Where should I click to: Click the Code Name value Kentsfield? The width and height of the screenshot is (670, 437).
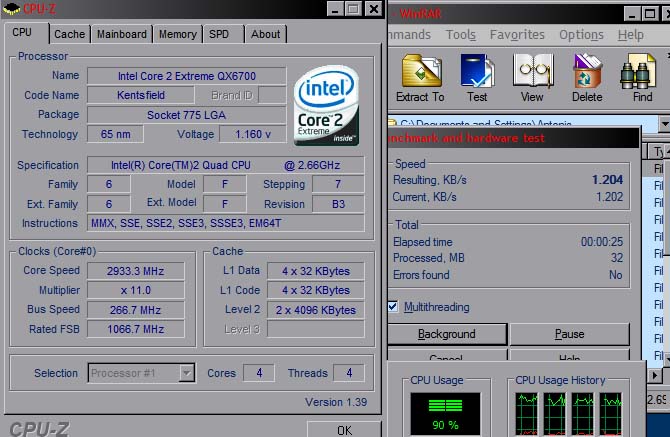(x=141, y=95)
